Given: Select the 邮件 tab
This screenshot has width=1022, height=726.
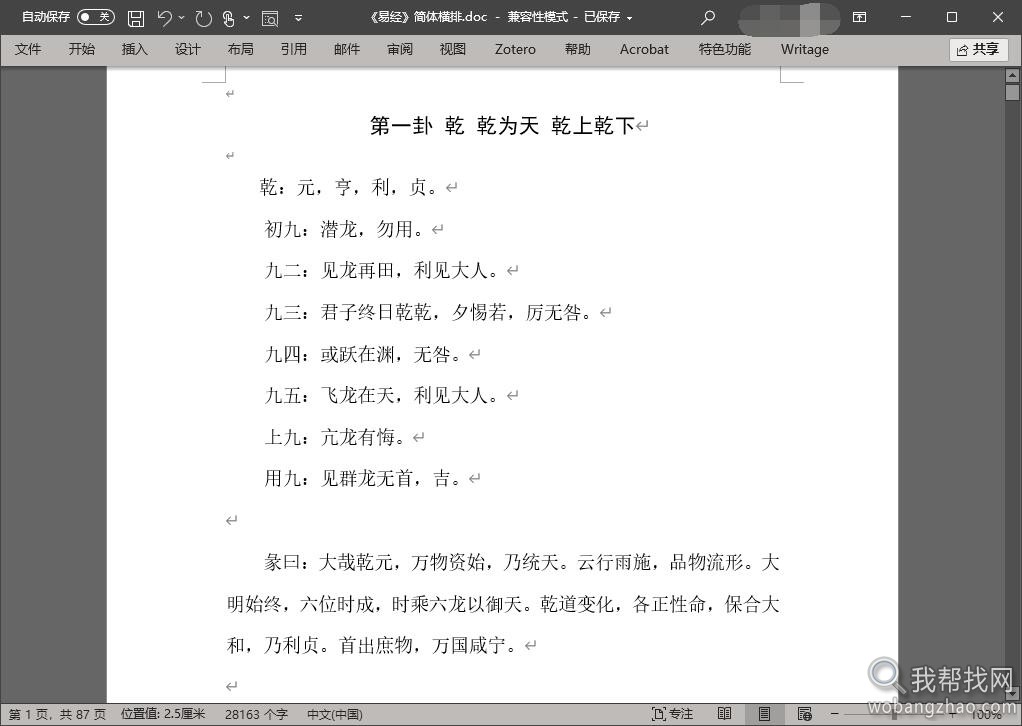Looking at the screenshot, I should (347, 50).
